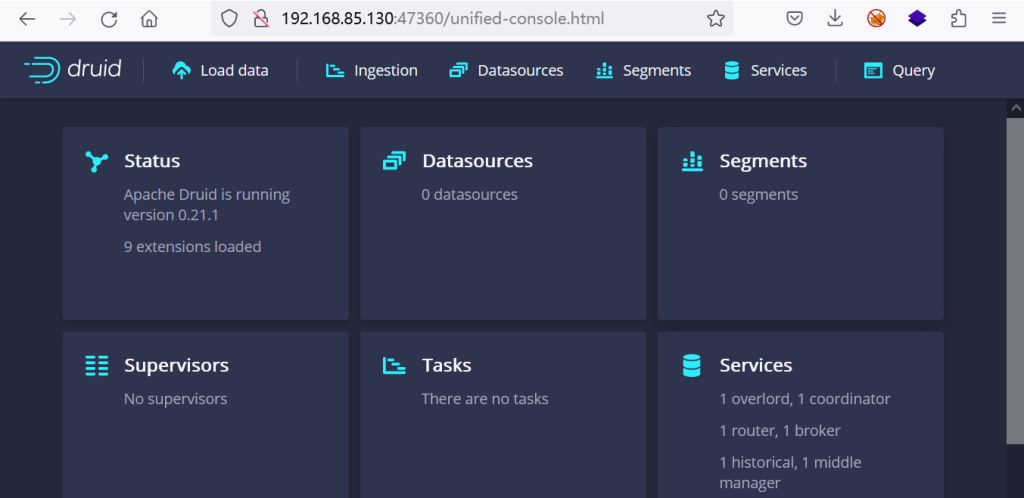Click the purple layered extension icon

coord(917,19)
